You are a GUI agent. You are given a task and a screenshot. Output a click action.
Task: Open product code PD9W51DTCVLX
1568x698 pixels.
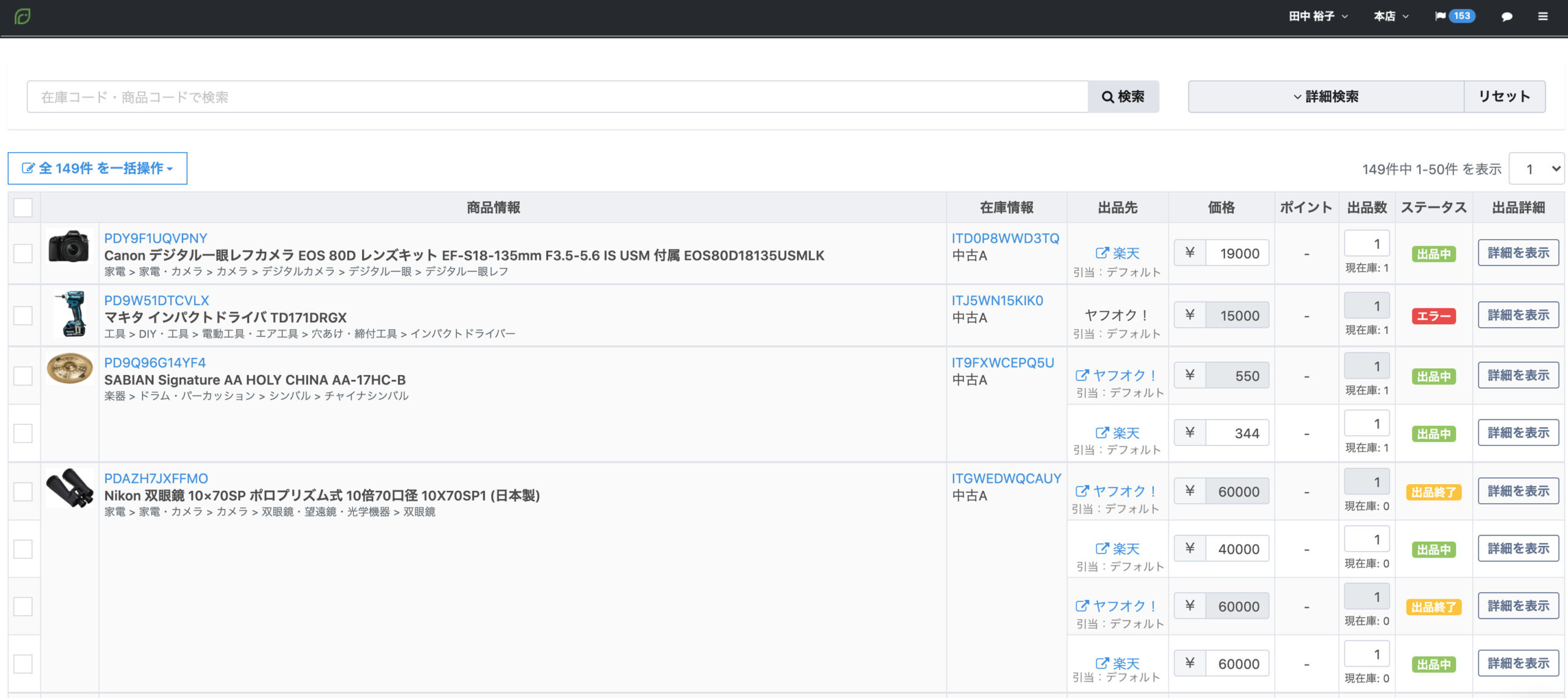tap(157, 300)
